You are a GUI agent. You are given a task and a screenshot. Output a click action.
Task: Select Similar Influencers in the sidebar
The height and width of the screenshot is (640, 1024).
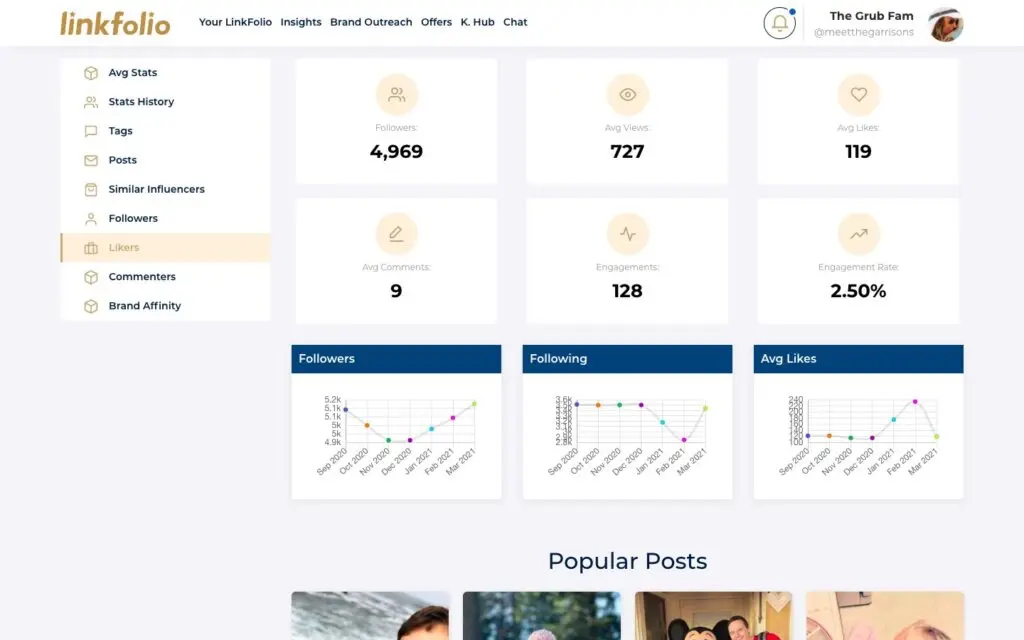[x=156, y=189]
